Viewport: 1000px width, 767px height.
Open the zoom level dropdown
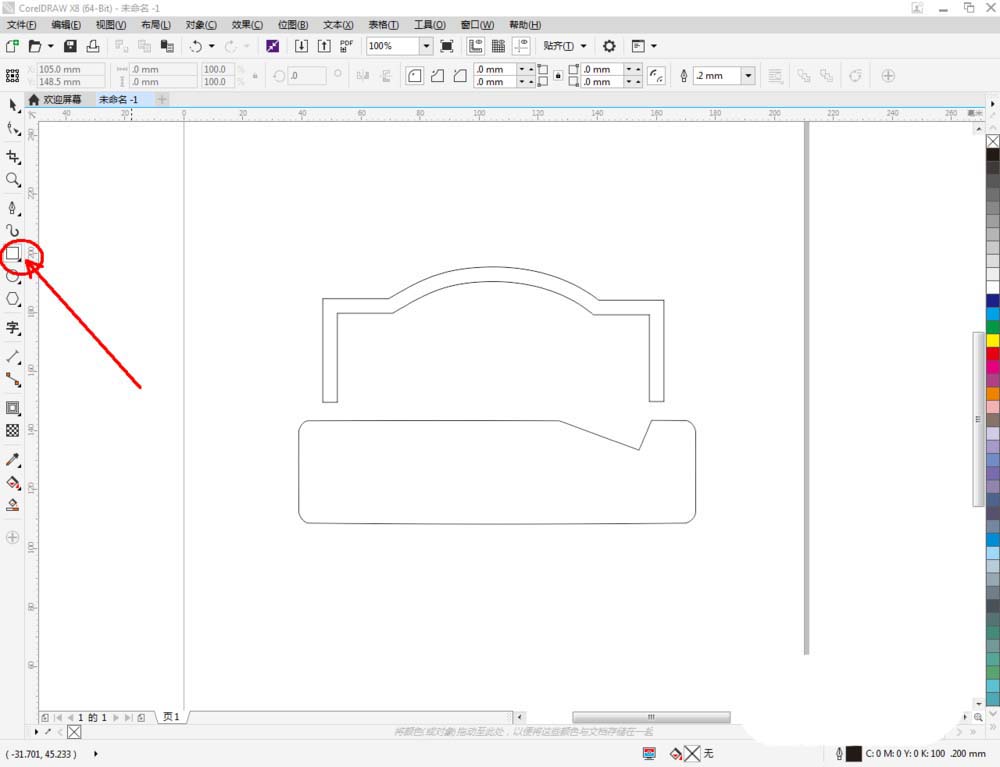pyautogui.click(x=426, y=46)
